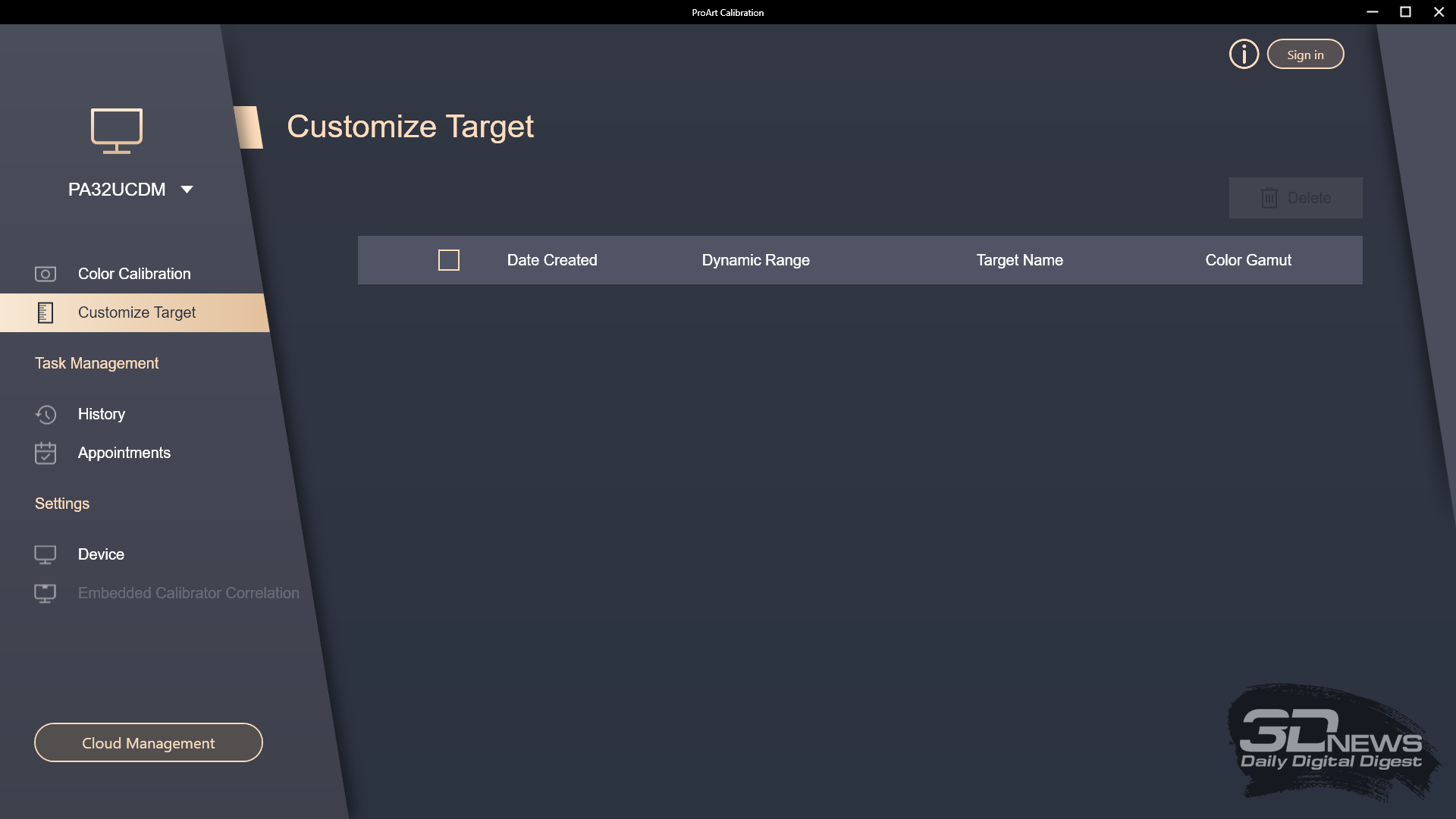This screenshot has width=1456, height=819.
Task: Click the Sign in button
Action: coord(1305,54)
